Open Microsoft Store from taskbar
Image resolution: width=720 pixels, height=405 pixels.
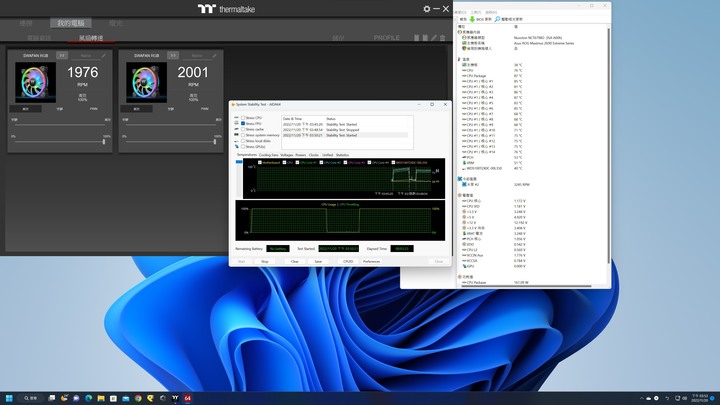113,398
